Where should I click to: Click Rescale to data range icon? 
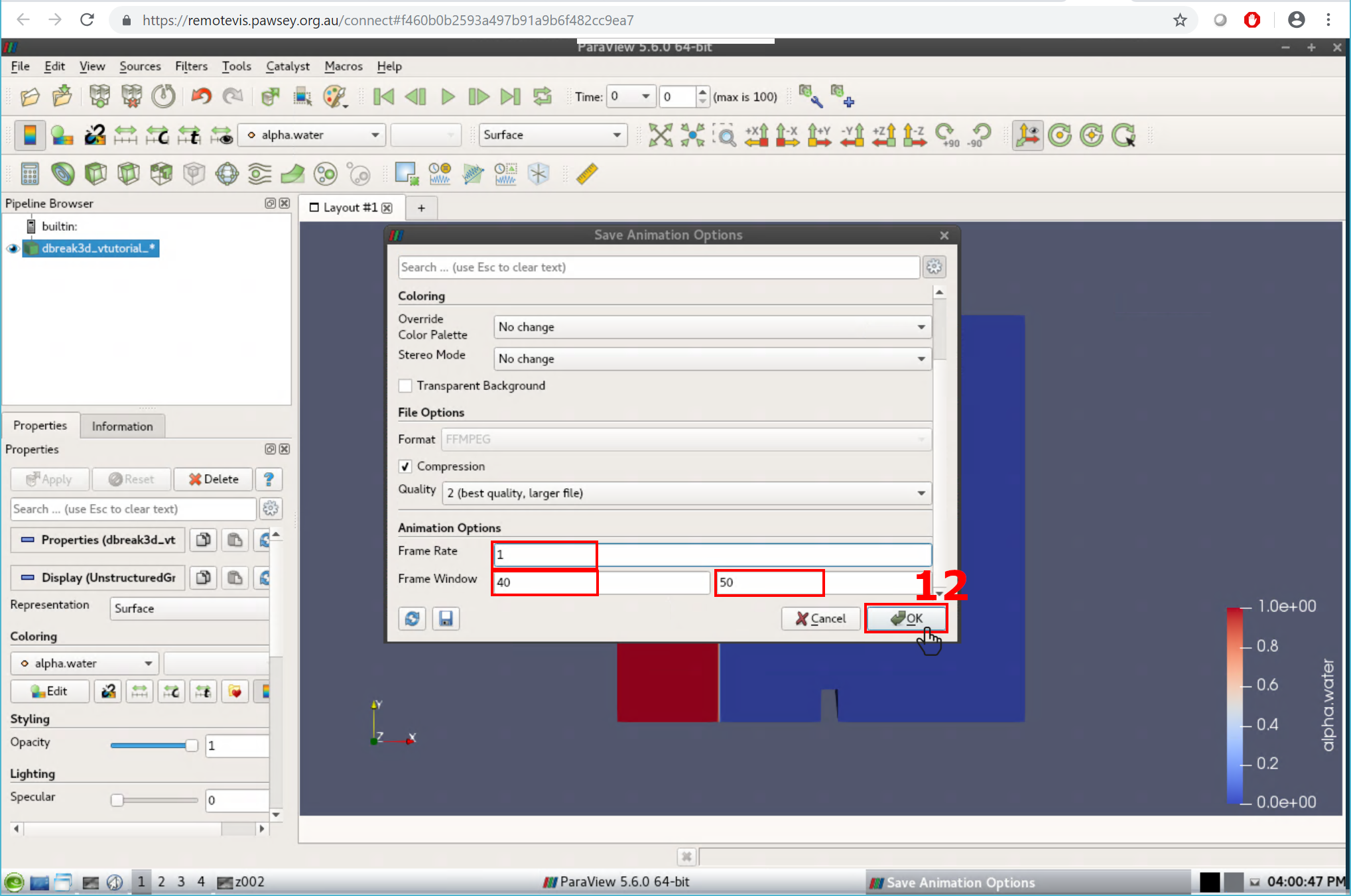(x=125, y=135)
